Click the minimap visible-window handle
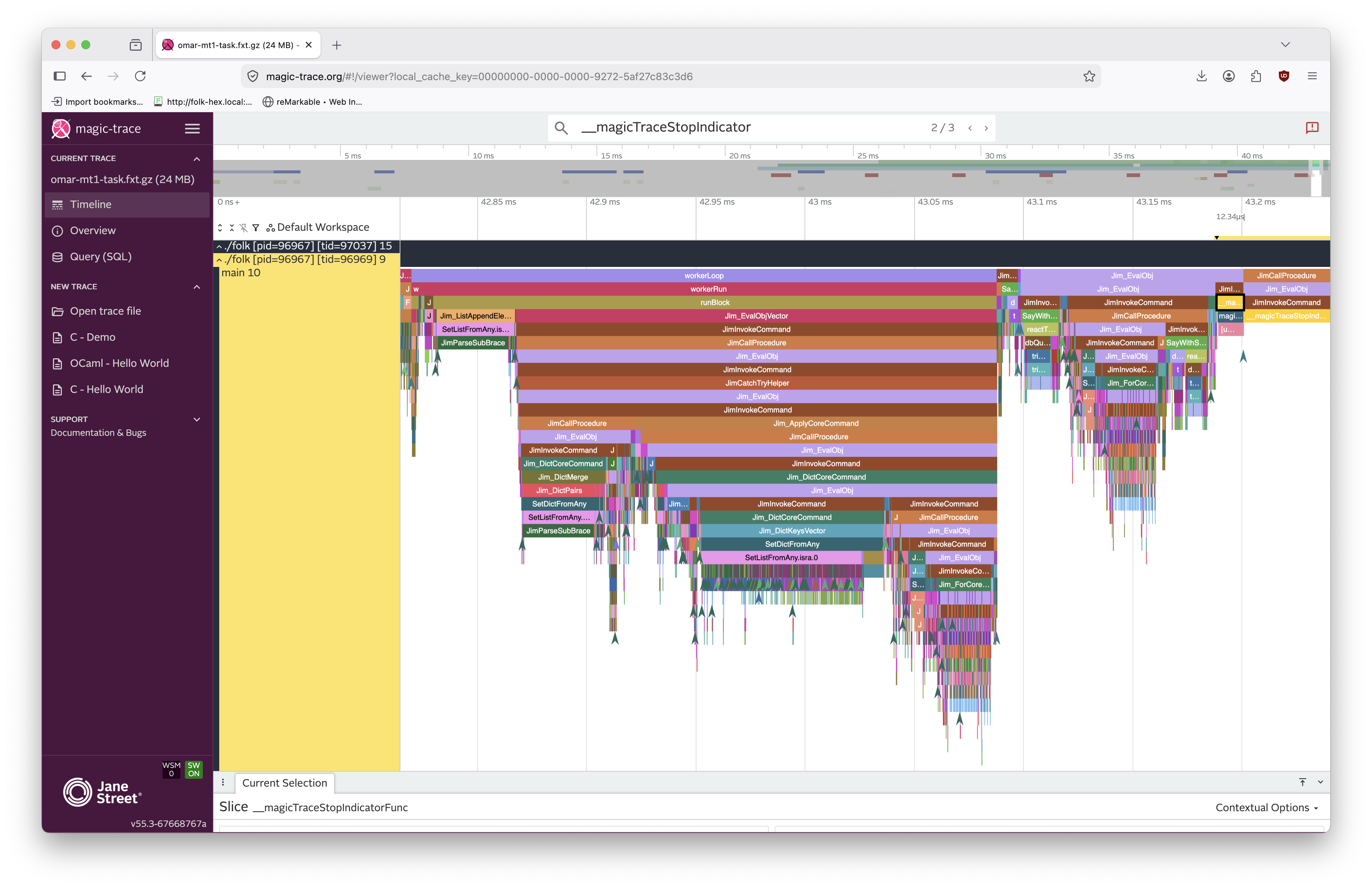Screen dimensions: 1372x888 [1316, 179]
